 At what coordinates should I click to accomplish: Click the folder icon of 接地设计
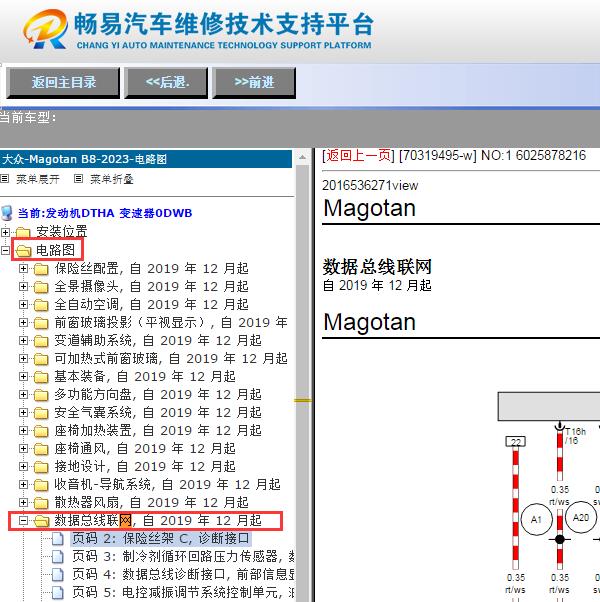tap(41, 467)
